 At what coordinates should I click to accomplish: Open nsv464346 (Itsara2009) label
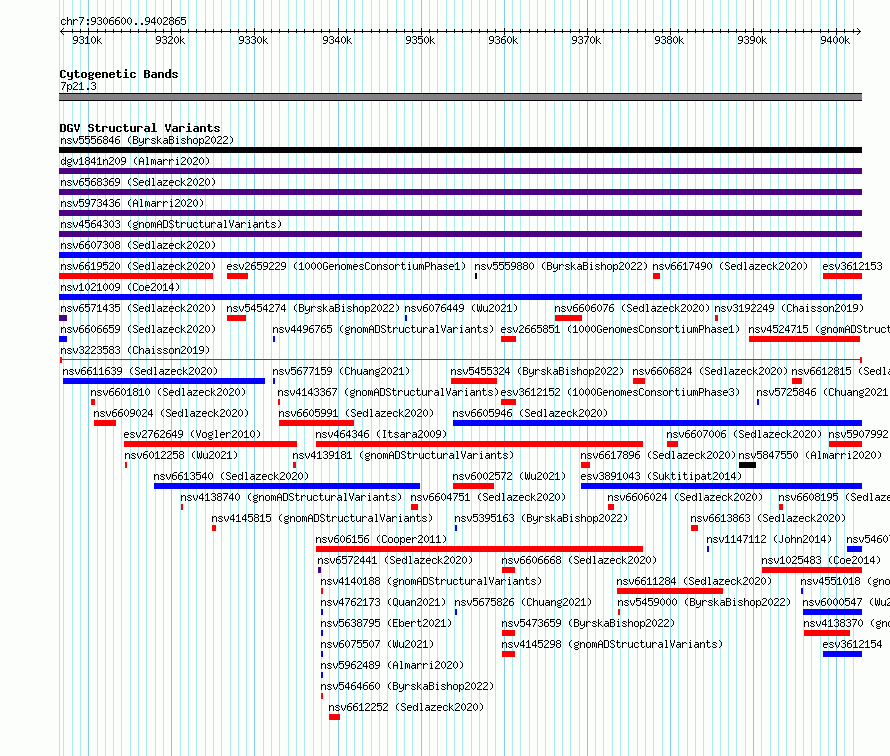point(381,434)
